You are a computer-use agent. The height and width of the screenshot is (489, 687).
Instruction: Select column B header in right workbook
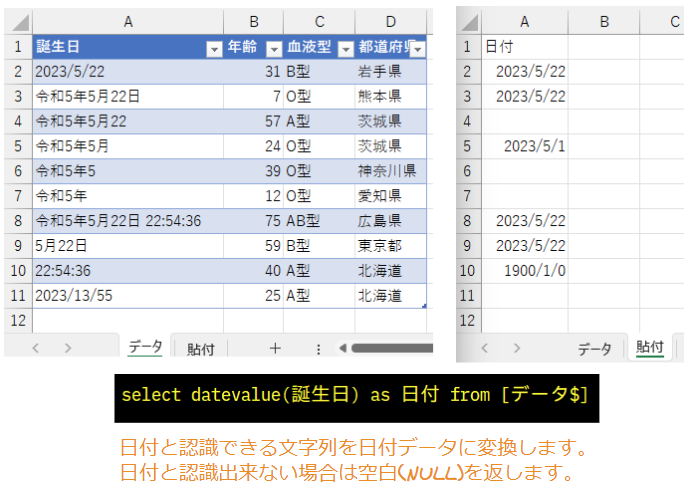point(604,22)
